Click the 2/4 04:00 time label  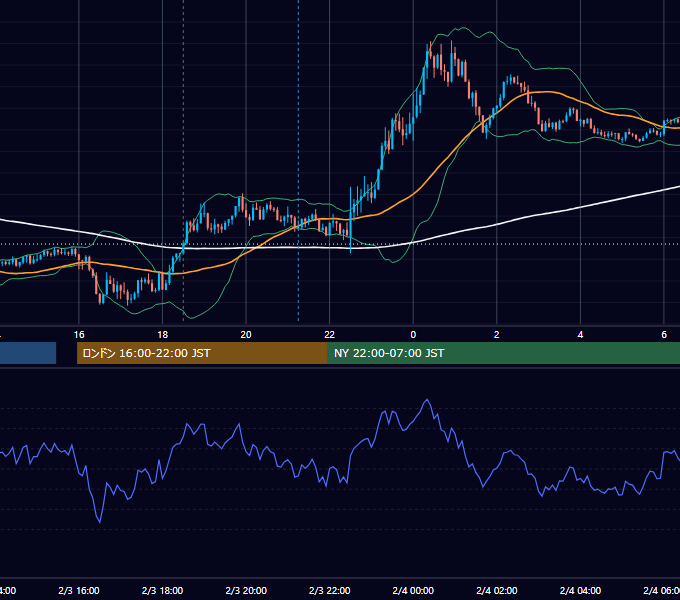580,590
